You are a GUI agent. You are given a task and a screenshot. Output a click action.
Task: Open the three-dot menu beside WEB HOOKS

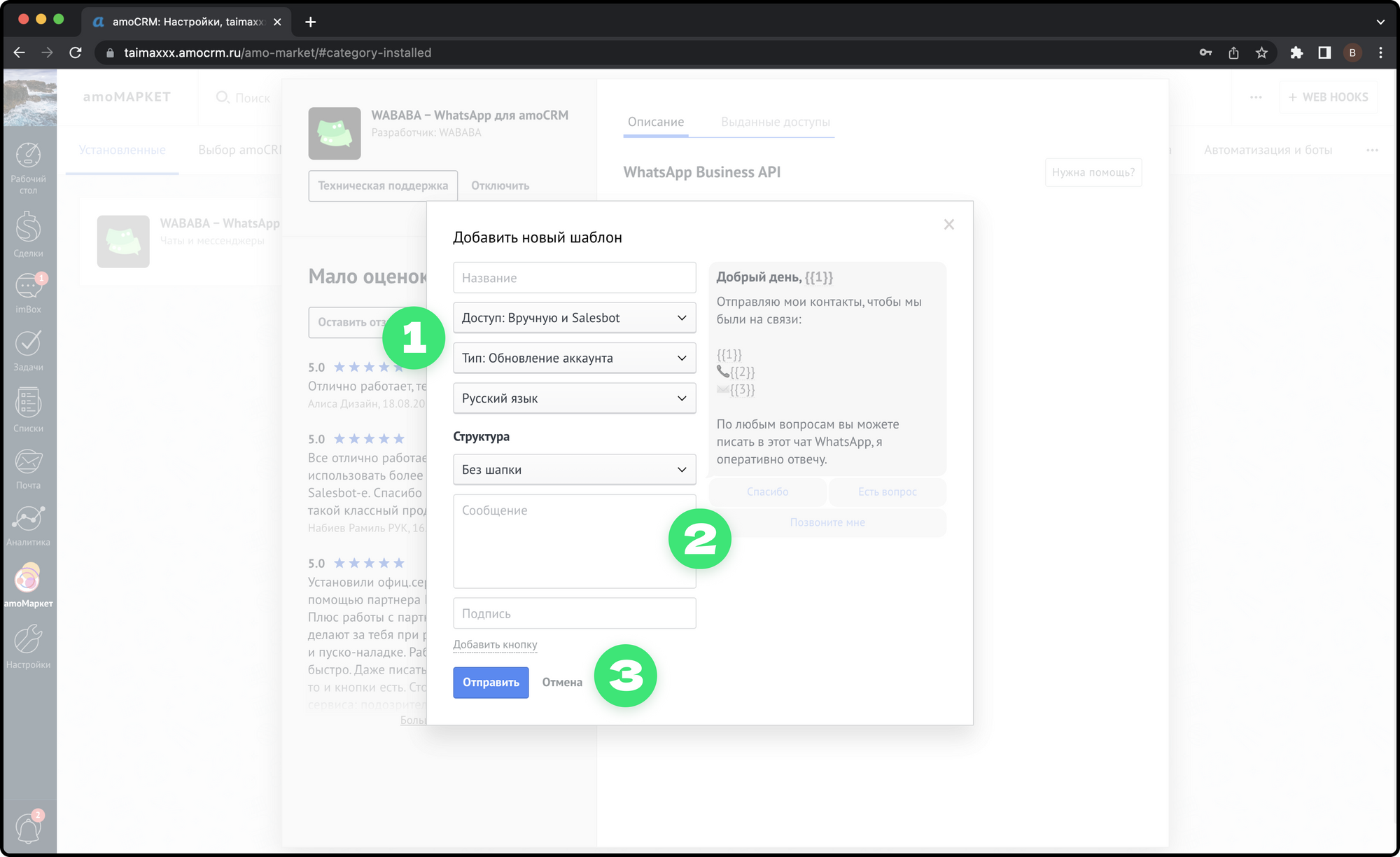pyautogui.click(x=1256, y=97)
